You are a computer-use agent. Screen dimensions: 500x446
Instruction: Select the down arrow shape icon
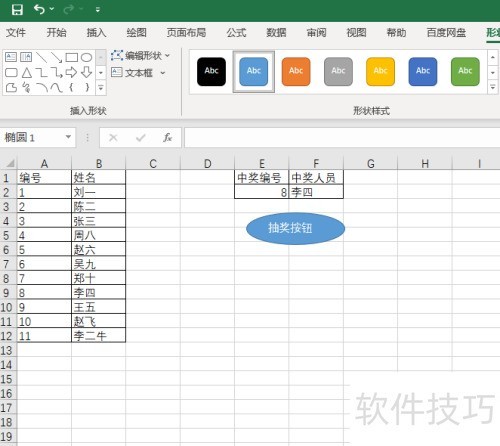tap(86, 72)
